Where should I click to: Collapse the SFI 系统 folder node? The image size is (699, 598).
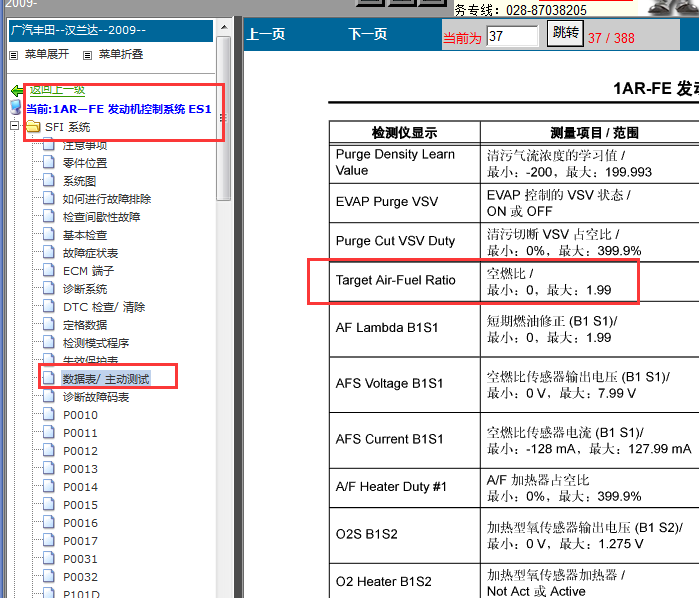click(x=15, y=126)
